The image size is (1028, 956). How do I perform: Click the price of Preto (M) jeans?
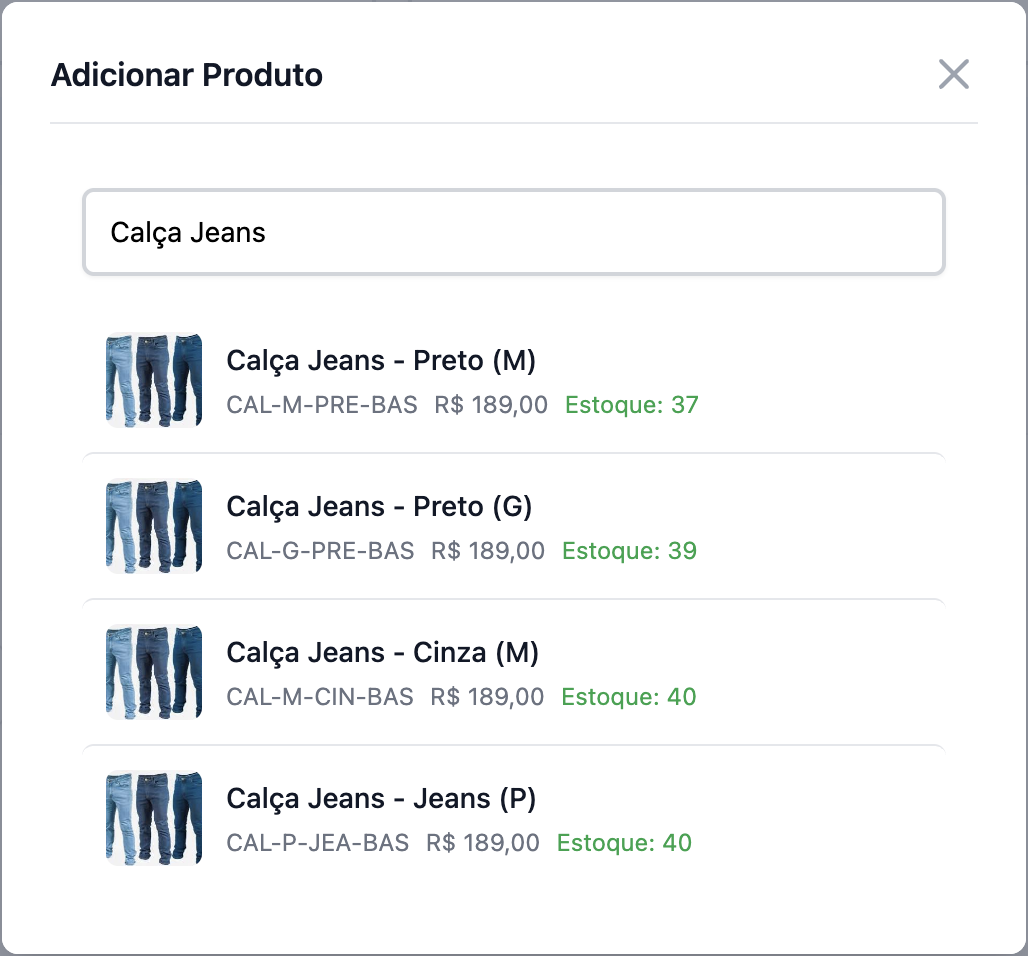(x=491, y=405)
